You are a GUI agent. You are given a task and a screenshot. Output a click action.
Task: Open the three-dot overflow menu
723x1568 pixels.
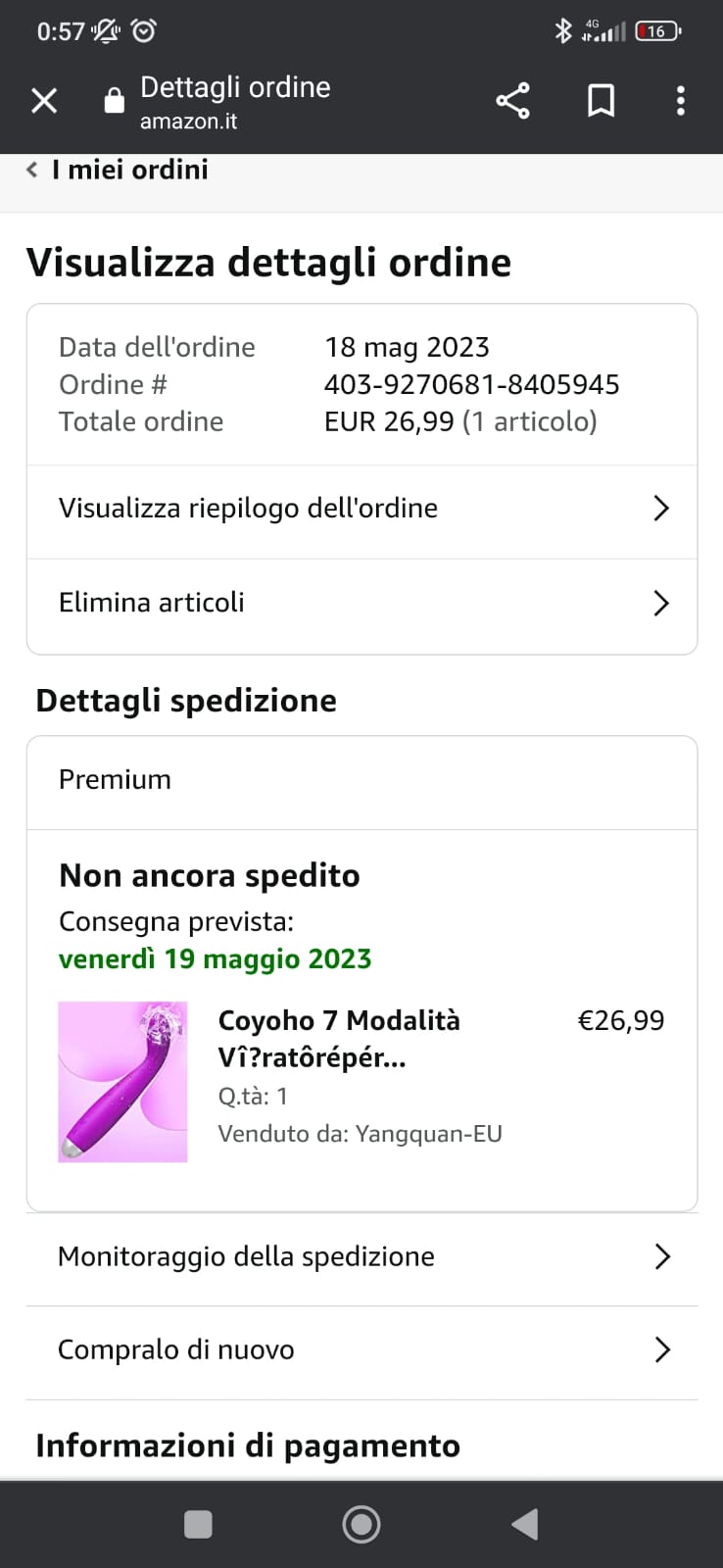[680, 101]
